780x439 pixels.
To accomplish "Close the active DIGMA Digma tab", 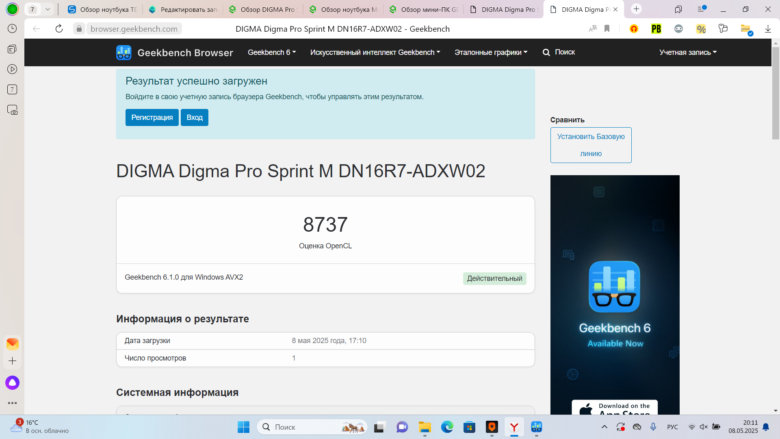I will pos(615,9).
